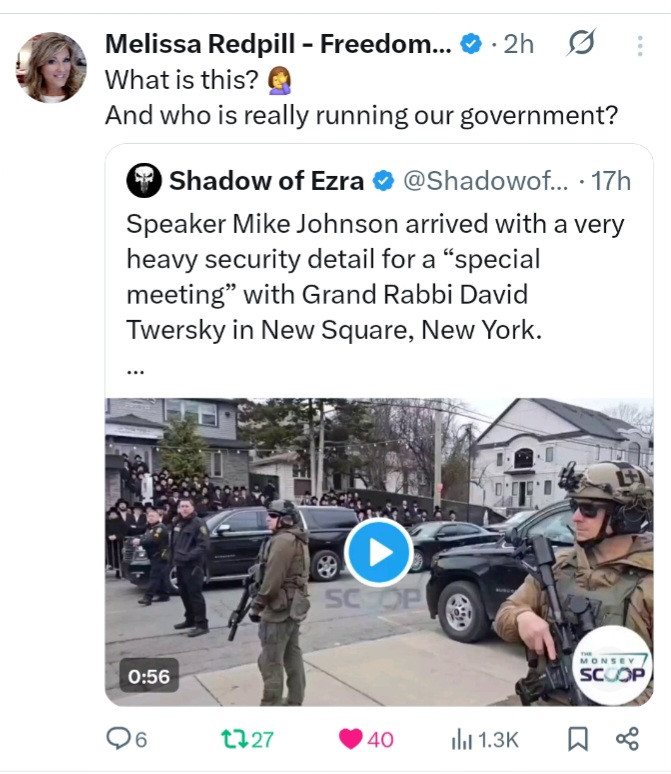Open the @Shadowof... handle link
Viewport: 671px width, 774px height.
click(x=486, y=181)
